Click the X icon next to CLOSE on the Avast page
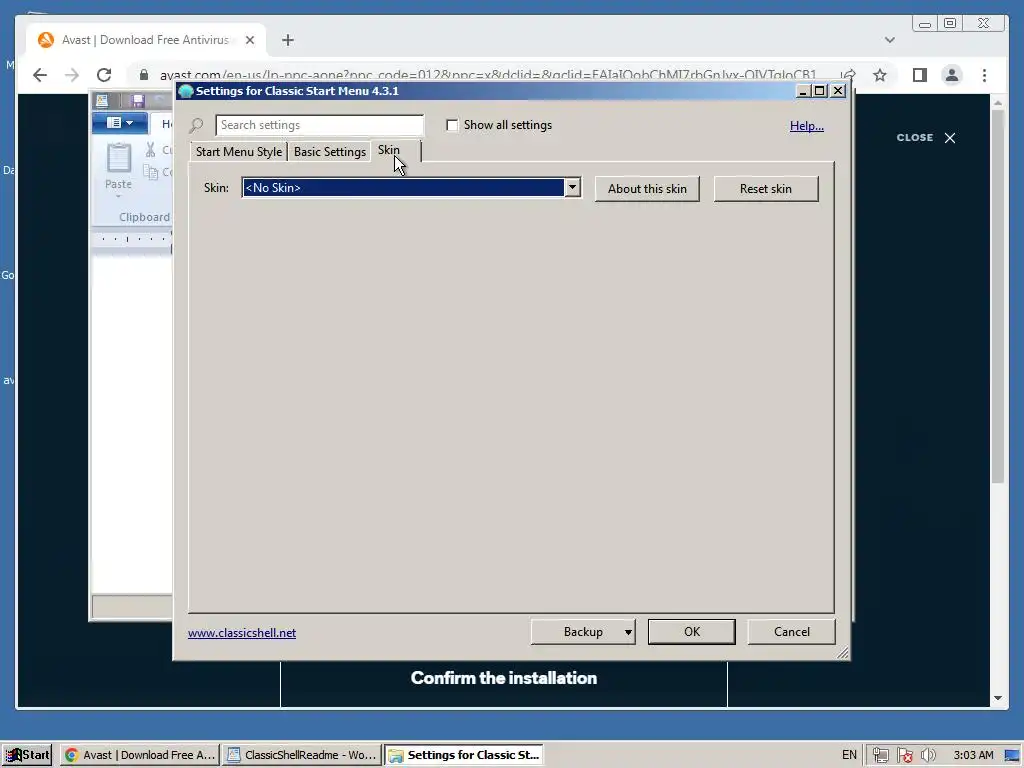 (x=950, y=138)
